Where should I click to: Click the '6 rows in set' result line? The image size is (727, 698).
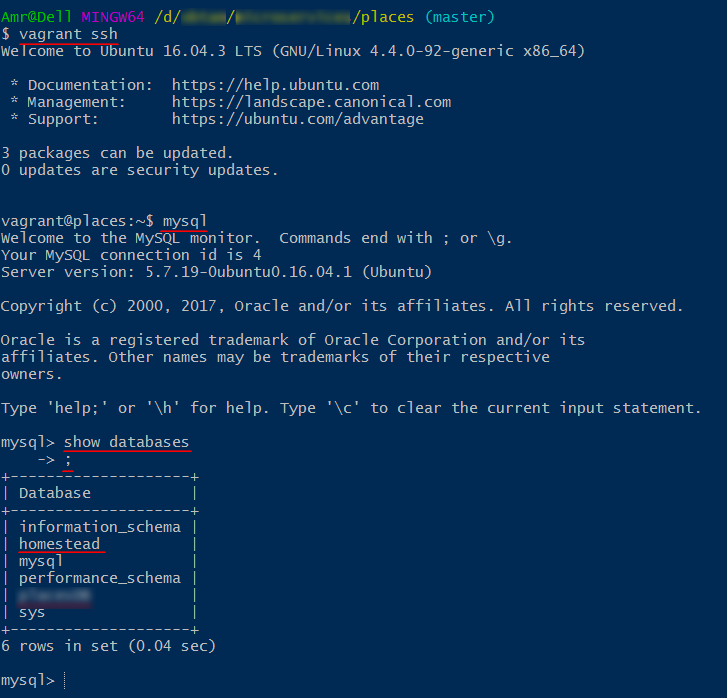point(108,646)
